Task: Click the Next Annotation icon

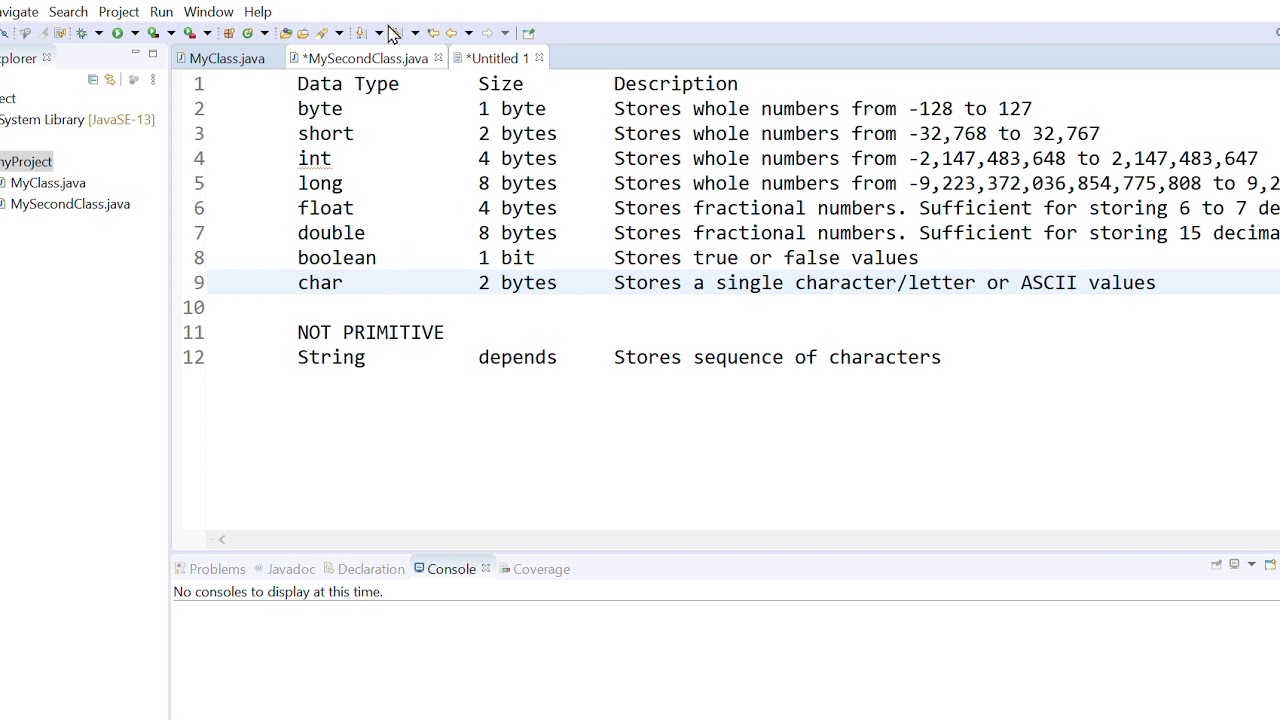Action: [360, 33]
